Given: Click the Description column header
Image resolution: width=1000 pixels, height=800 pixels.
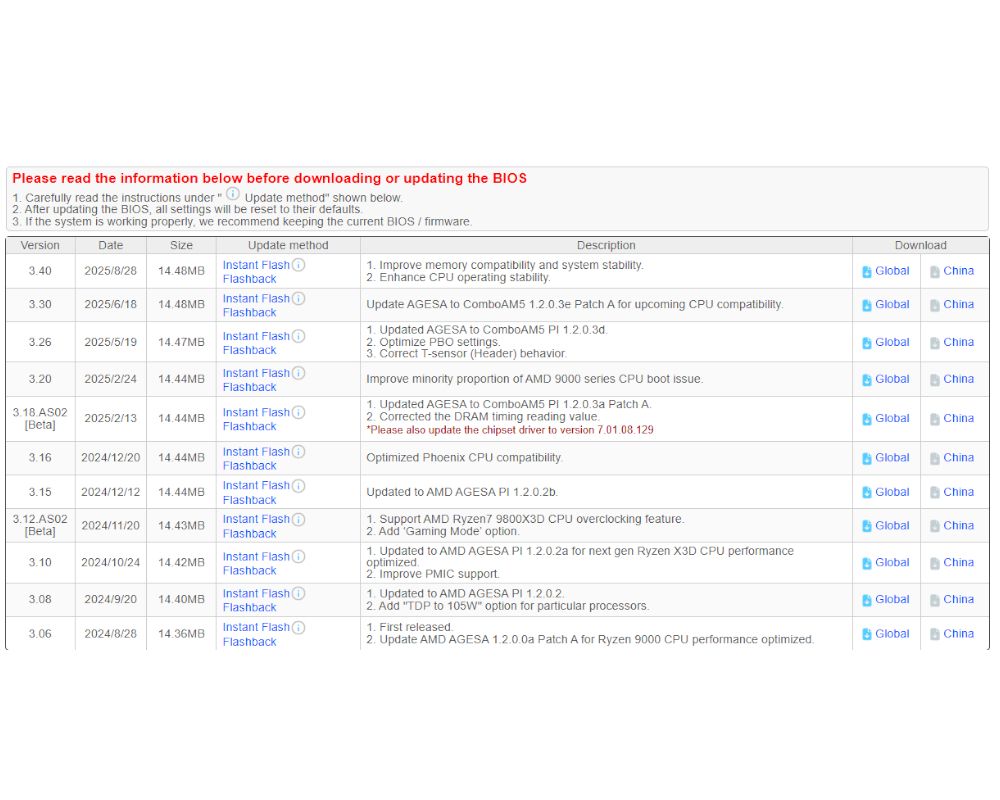Looking at the screenshot, I should (x=605, y=245).
